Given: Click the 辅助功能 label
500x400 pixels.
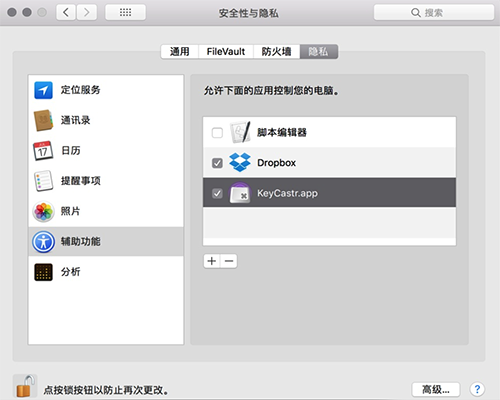Looking at the screenshot, I should point(80,241).
